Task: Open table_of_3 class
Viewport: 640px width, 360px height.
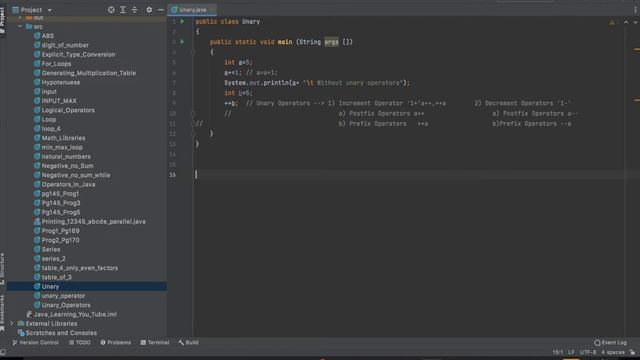Action: click(56, 277)
